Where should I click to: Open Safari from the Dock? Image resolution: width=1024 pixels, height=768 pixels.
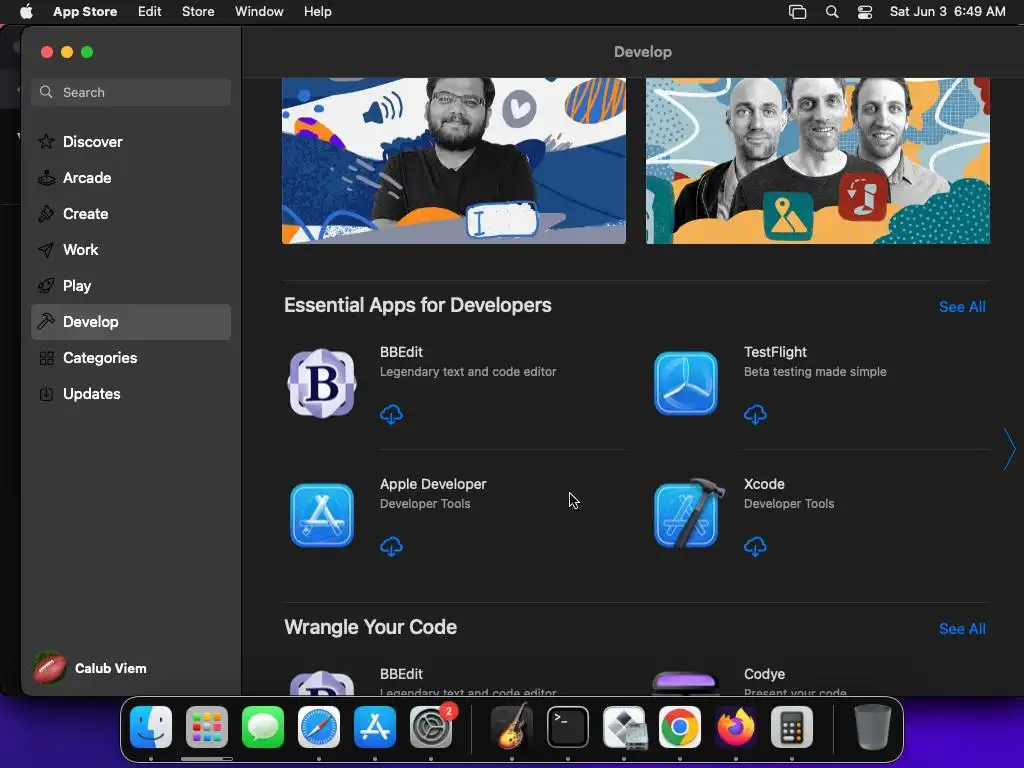319,727
